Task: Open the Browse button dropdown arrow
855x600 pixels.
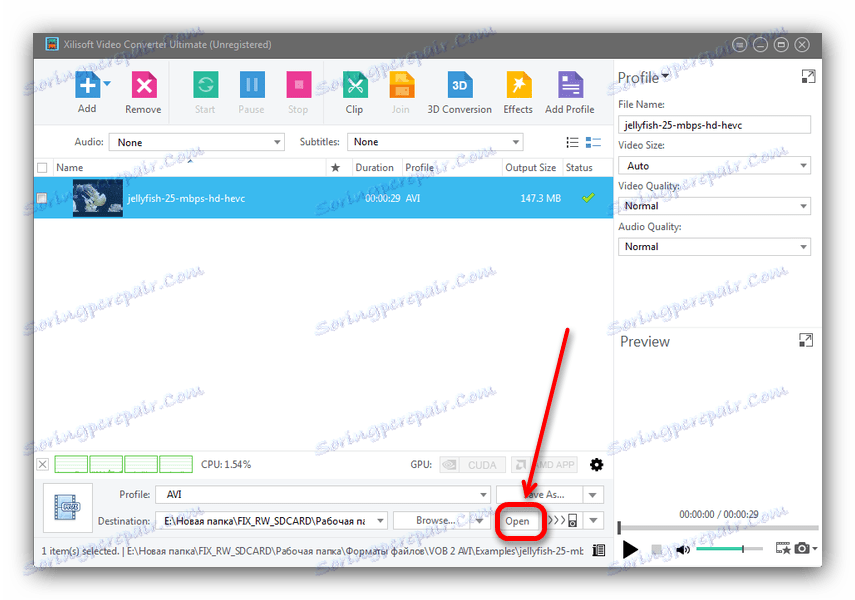Action: [480, 520]
